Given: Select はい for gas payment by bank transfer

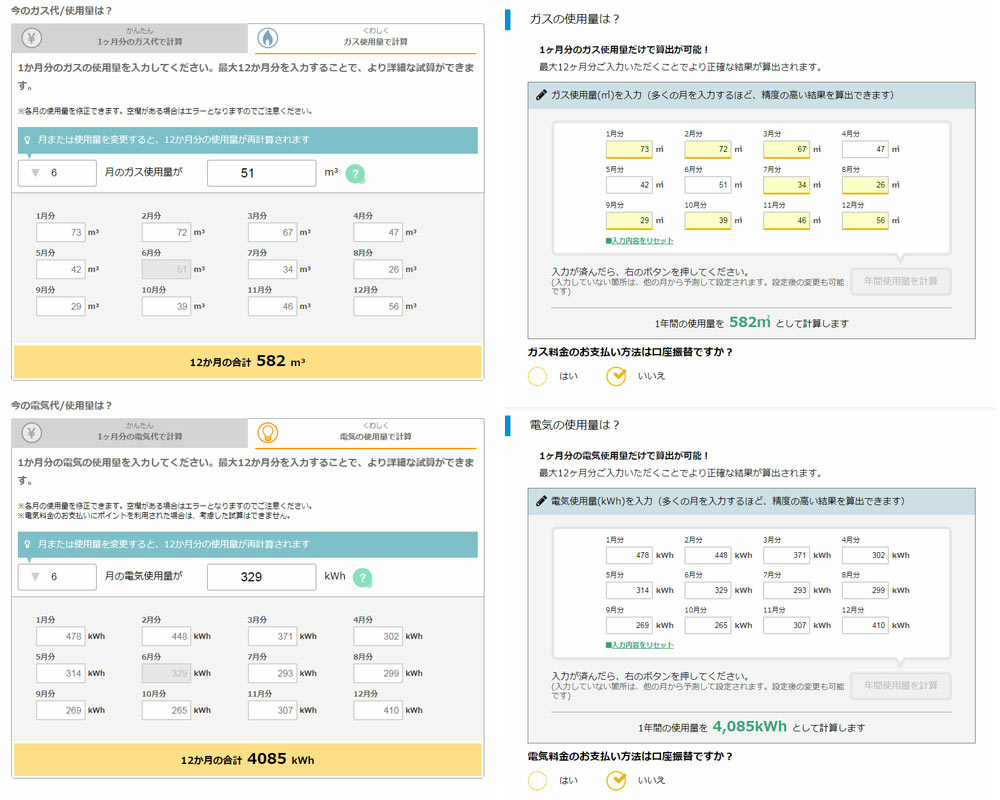Looking at the screenshot, I should 538,376.
